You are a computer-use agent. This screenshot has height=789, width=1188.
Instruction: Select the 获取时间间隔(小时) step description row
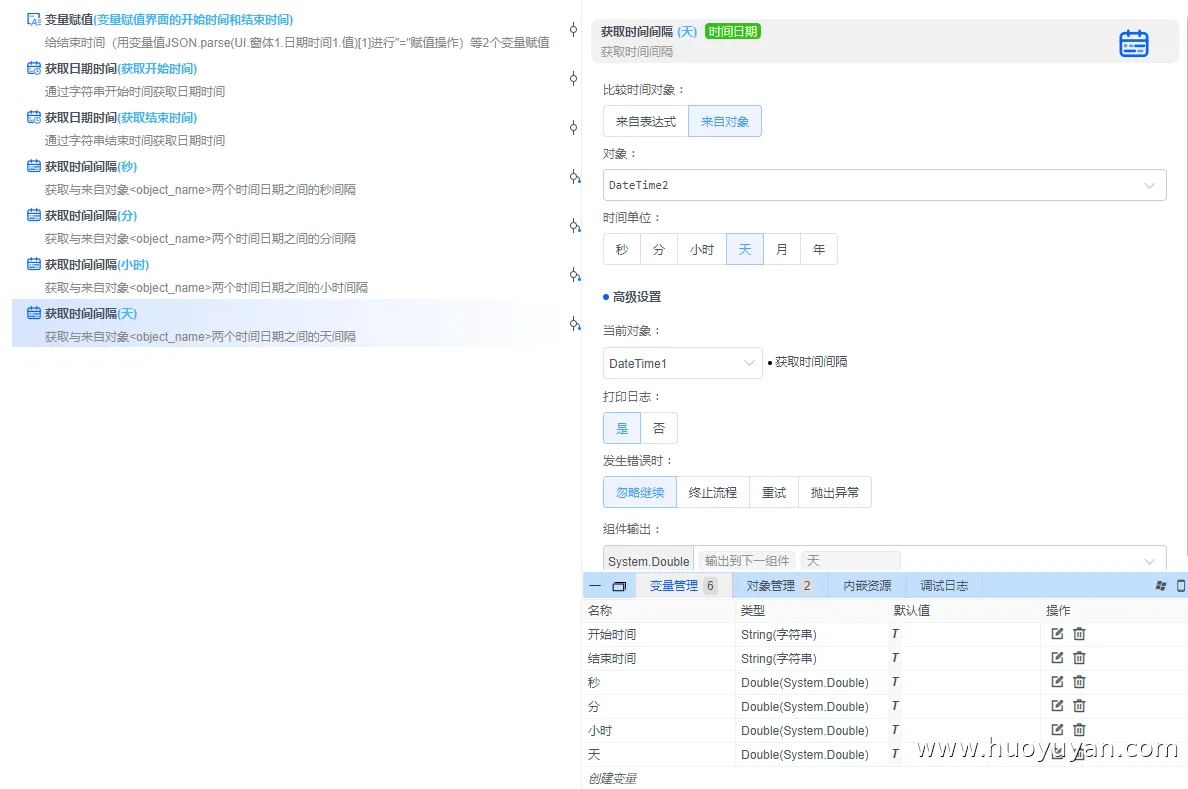(206, 287)
